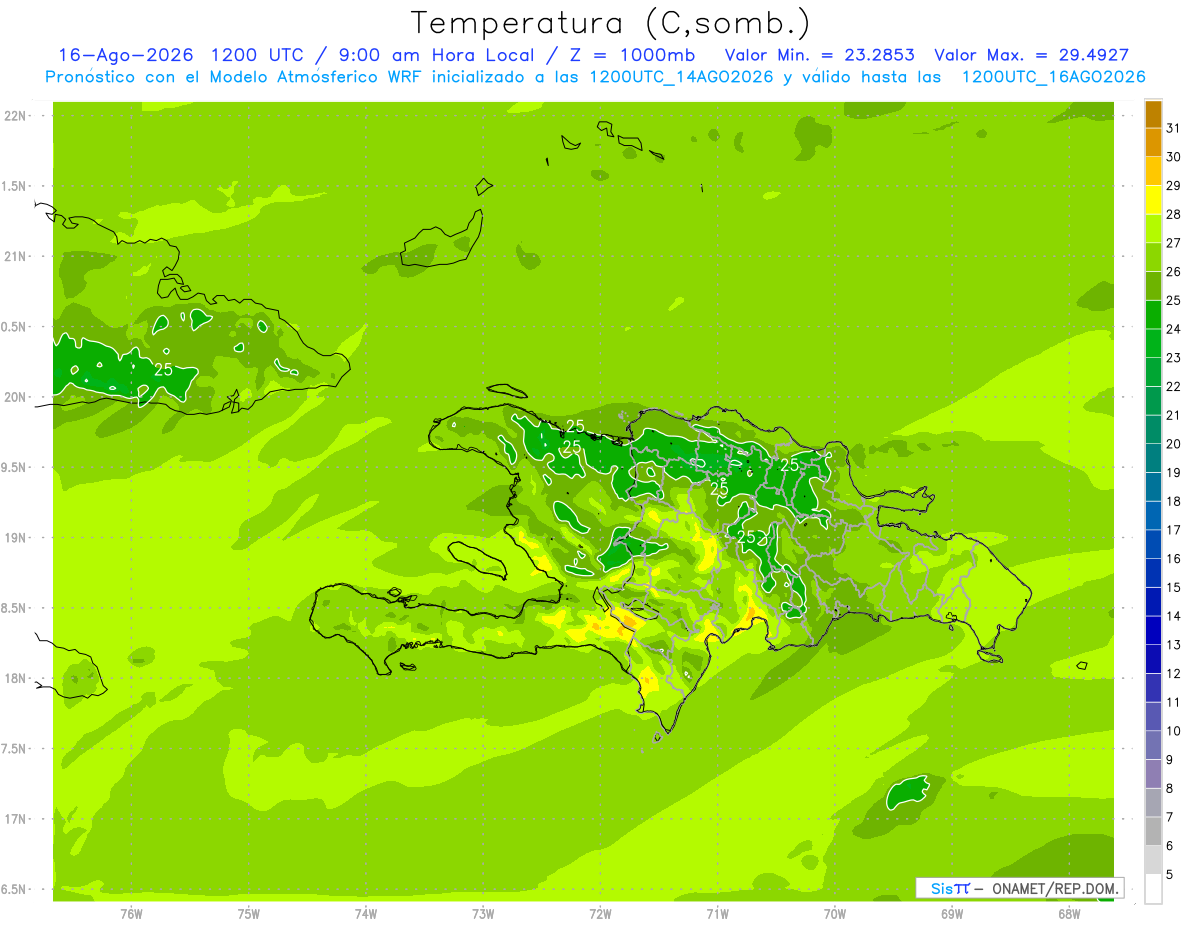Click the "Sisπ – ONAMET/REP.DOM." label

pos(1020,888)
